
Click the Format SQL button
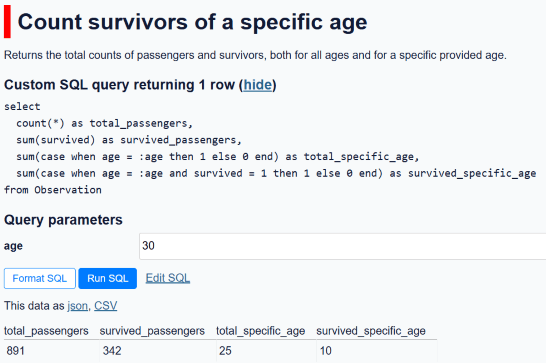[40, 278]
